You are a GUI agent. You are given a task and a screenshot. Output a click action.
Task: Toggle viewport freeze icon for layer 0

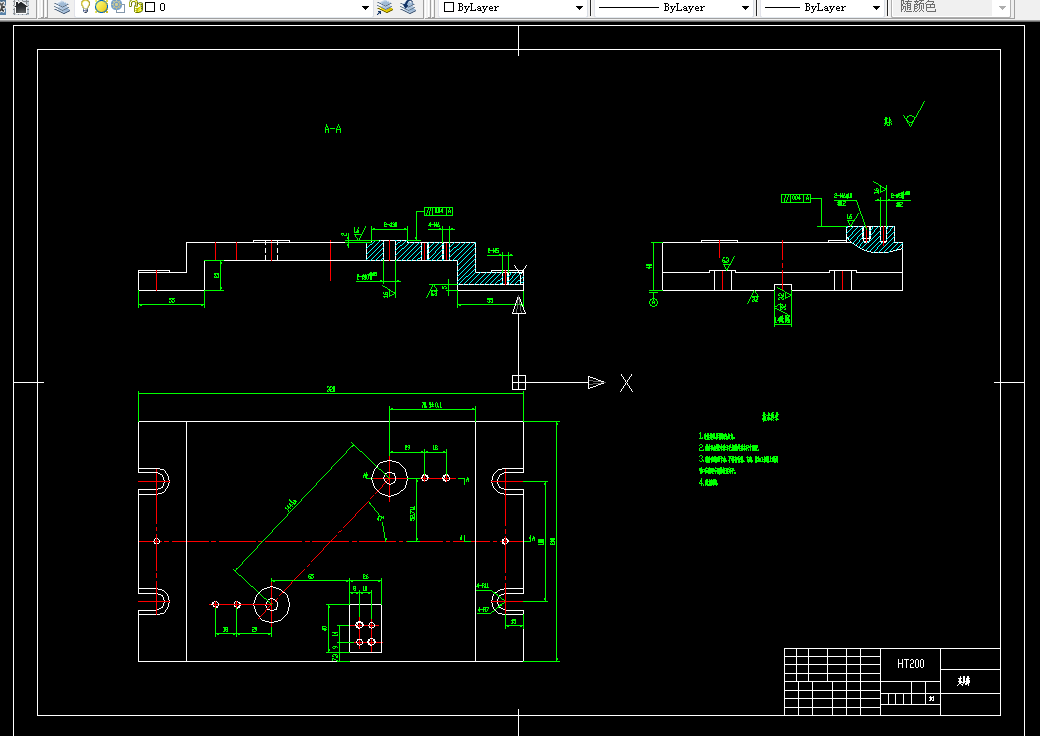tap(118, 7)
